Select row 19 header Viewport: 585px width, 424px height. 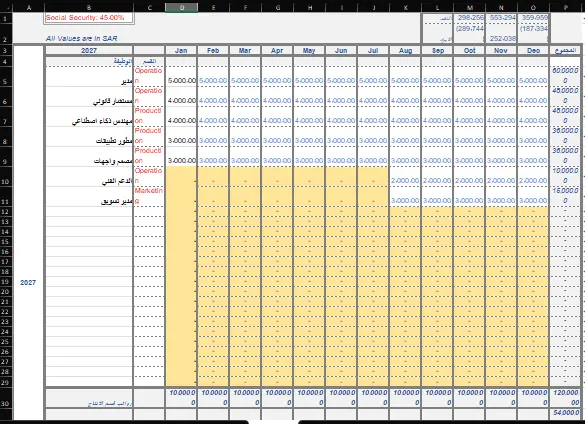(6, 282)
